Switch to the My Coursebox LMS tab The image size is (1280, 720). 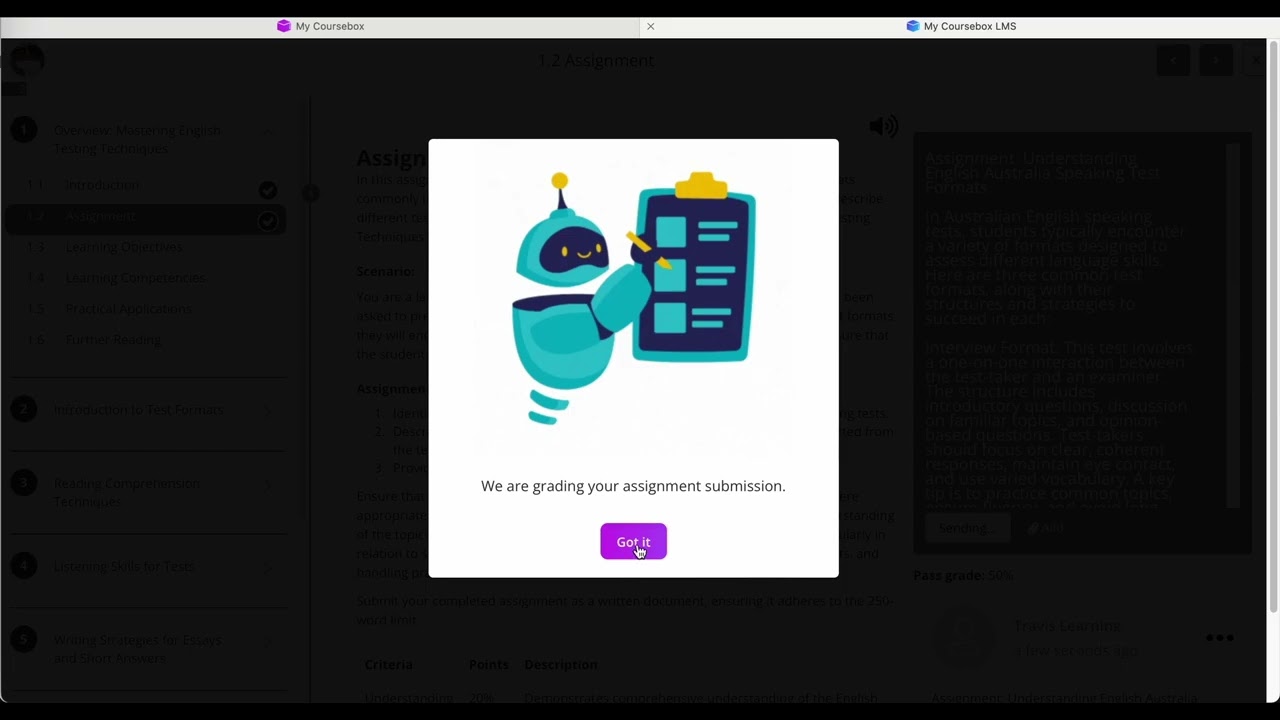pyautogui.click(x=960, y=26)
